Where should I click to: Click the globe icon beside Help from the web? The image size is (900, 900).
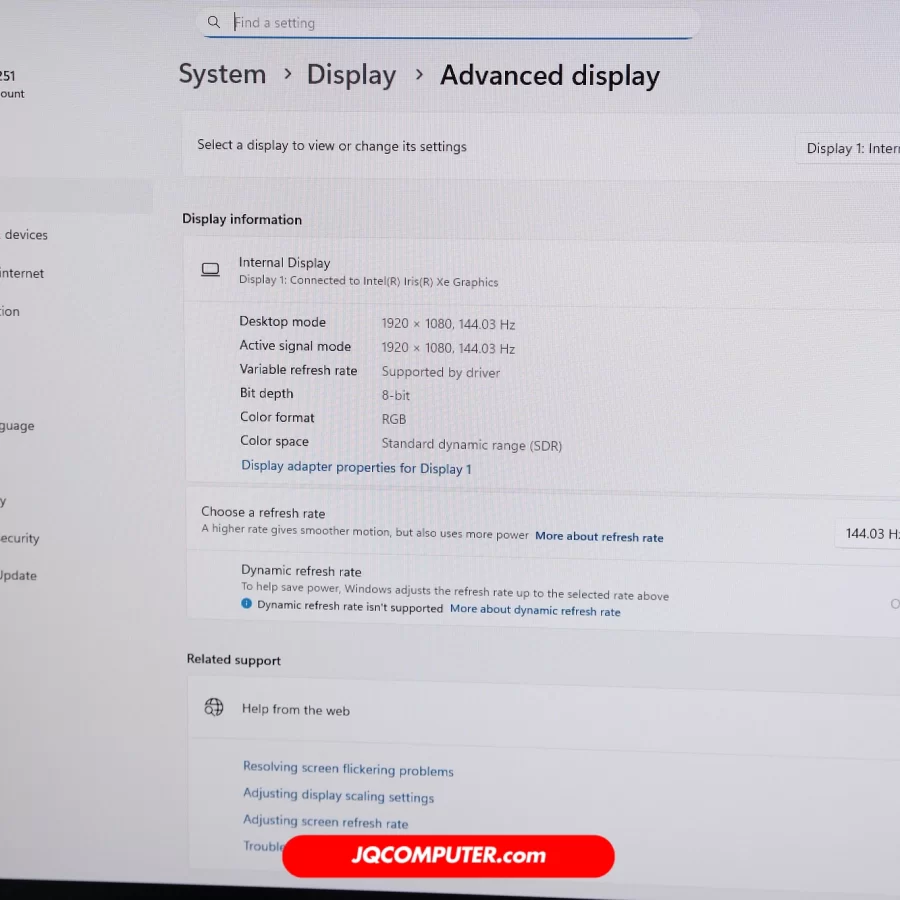[214, 708]
